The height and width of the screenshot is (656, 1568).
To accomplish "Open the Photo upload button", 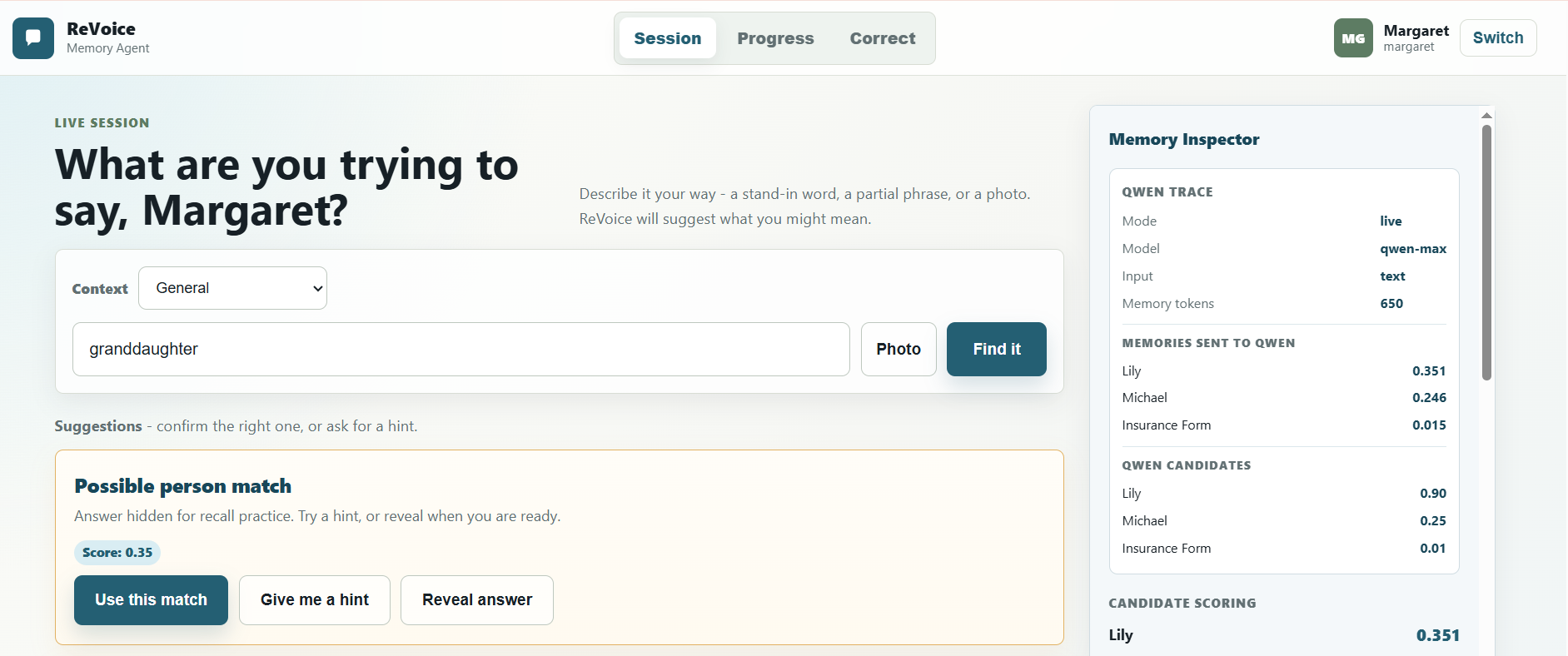I will coord(898,349).
